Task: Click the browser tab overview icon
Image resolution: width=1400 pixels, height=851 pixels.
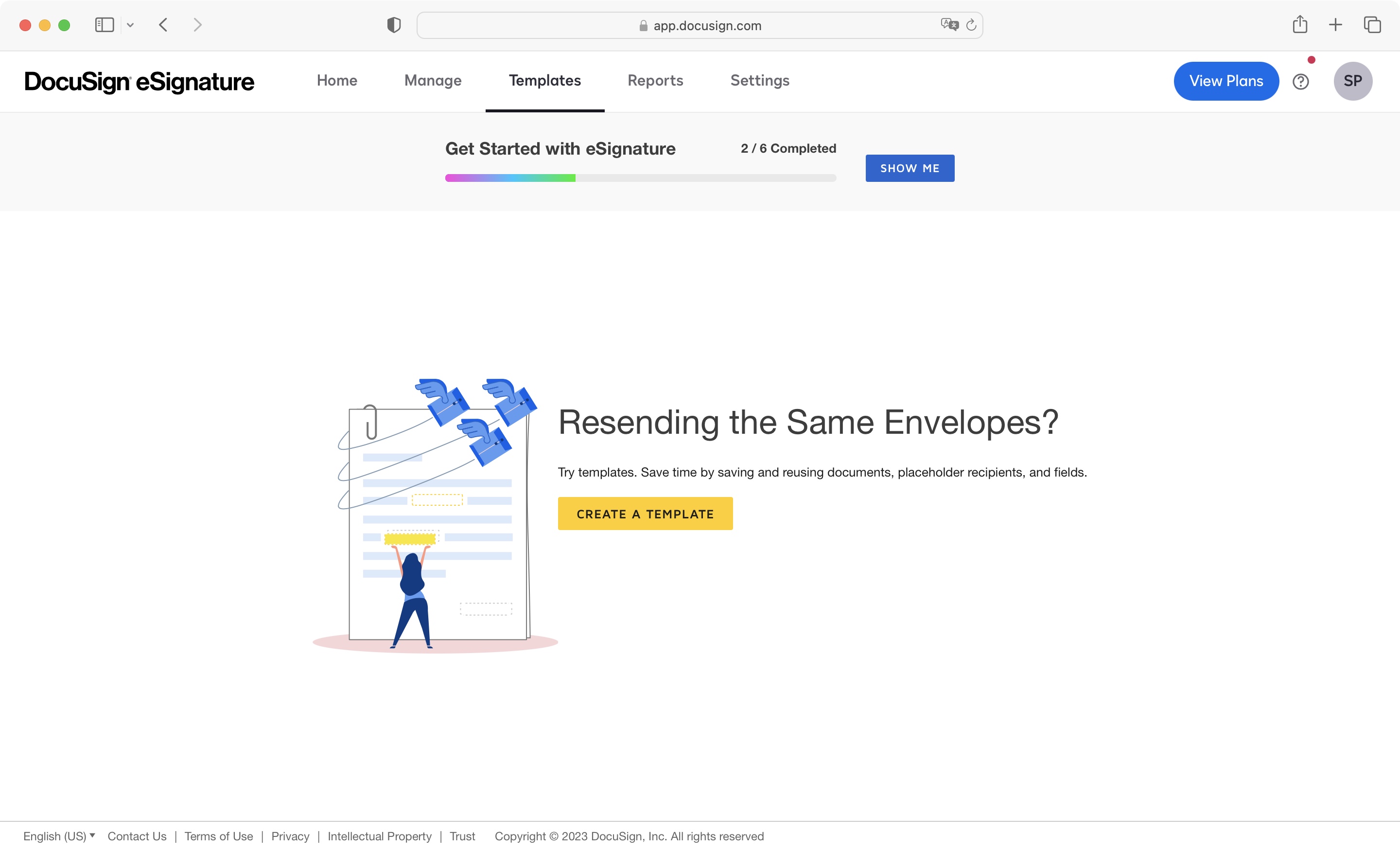Action: tap(1372, 24)
